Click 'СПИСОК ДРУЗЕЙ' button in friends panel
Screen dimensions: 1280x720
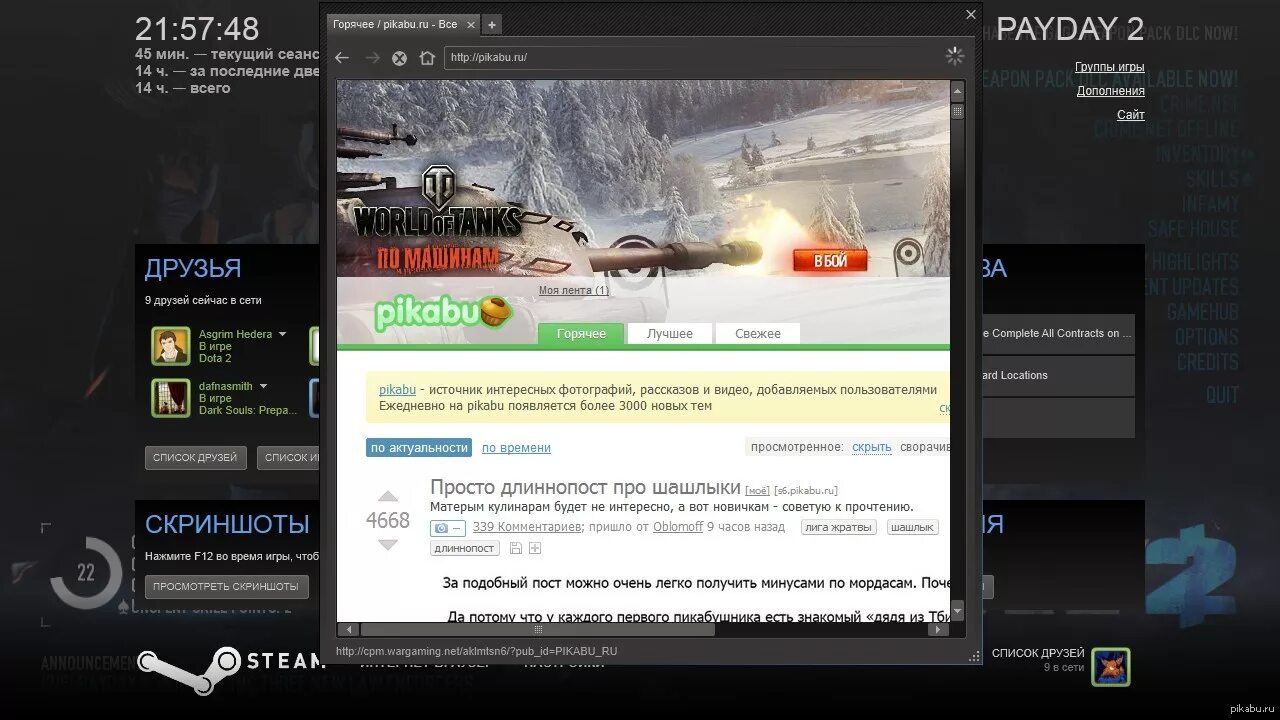click(196, 458)
